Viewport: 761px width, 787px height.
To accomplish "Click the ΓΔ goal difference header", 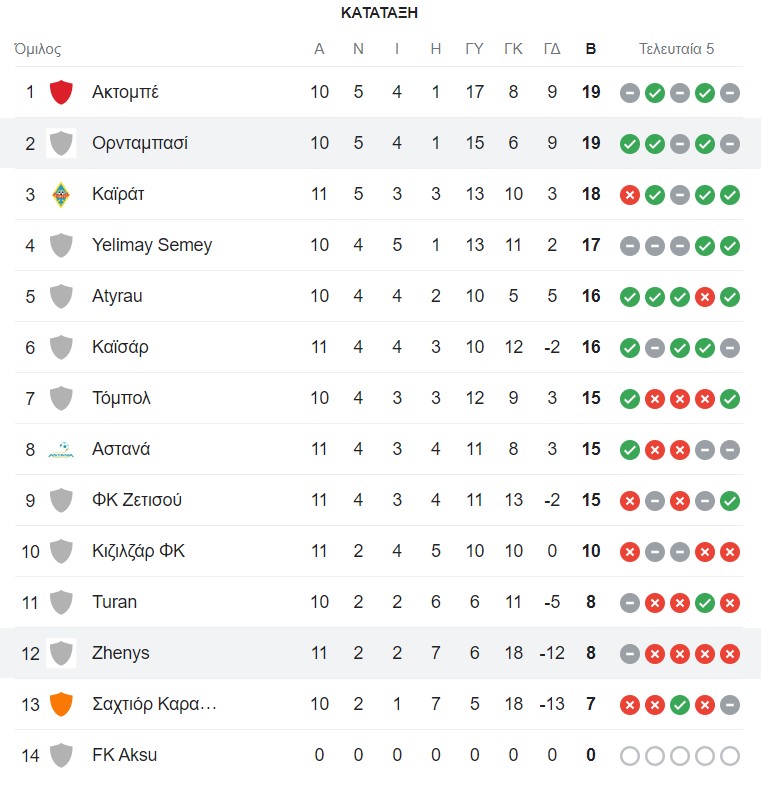I will [x=552, y=49].
